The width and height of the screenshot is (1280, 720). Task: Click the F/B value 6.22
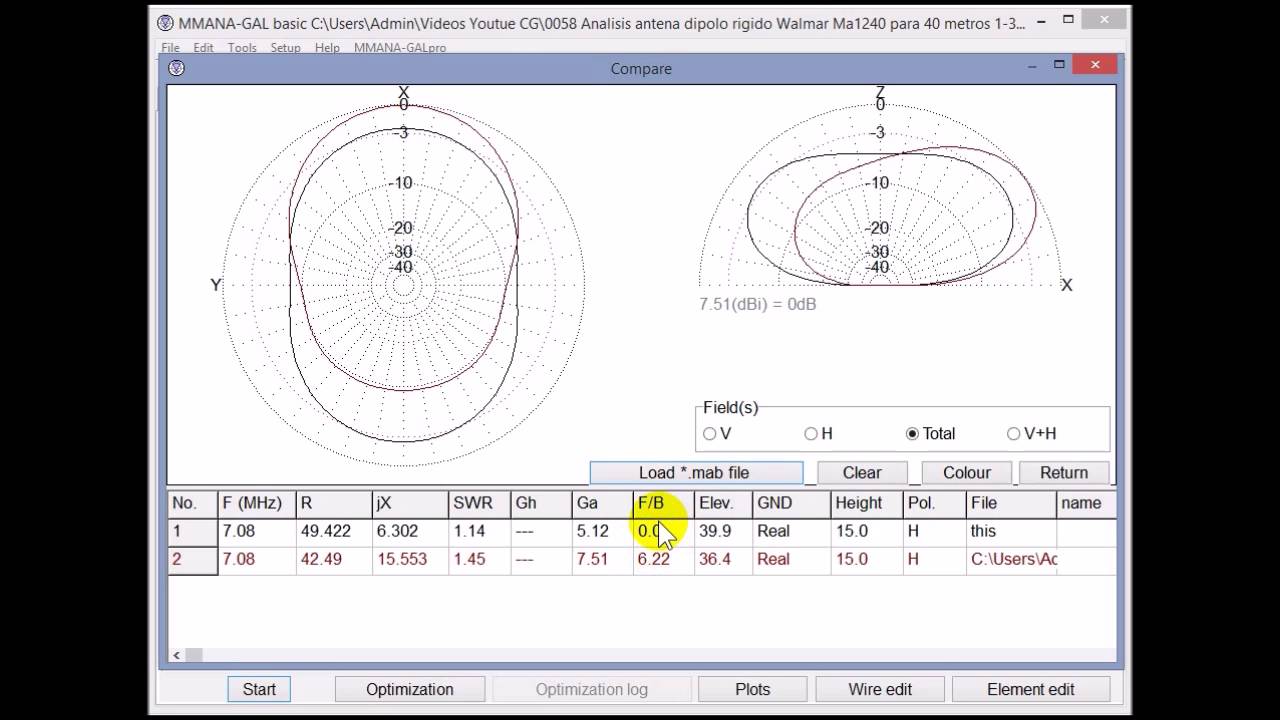point(653,559)
